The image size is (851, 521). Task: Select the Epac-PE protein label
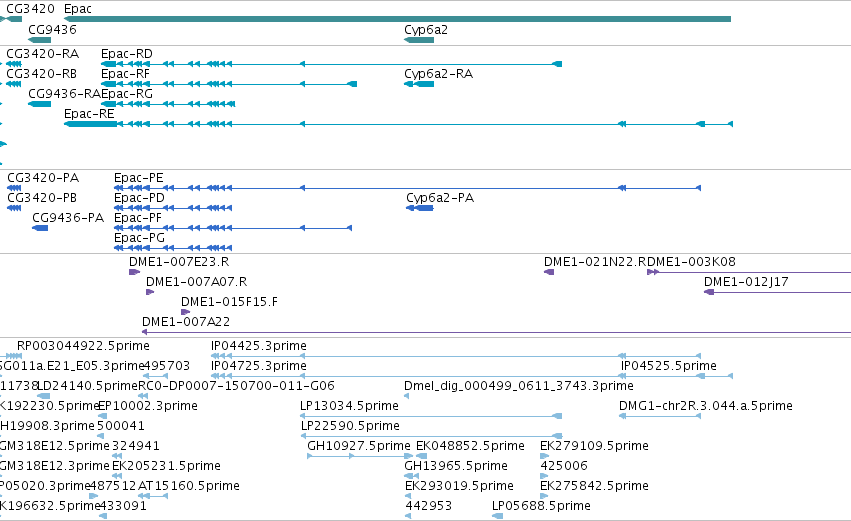tap(138, 178)
